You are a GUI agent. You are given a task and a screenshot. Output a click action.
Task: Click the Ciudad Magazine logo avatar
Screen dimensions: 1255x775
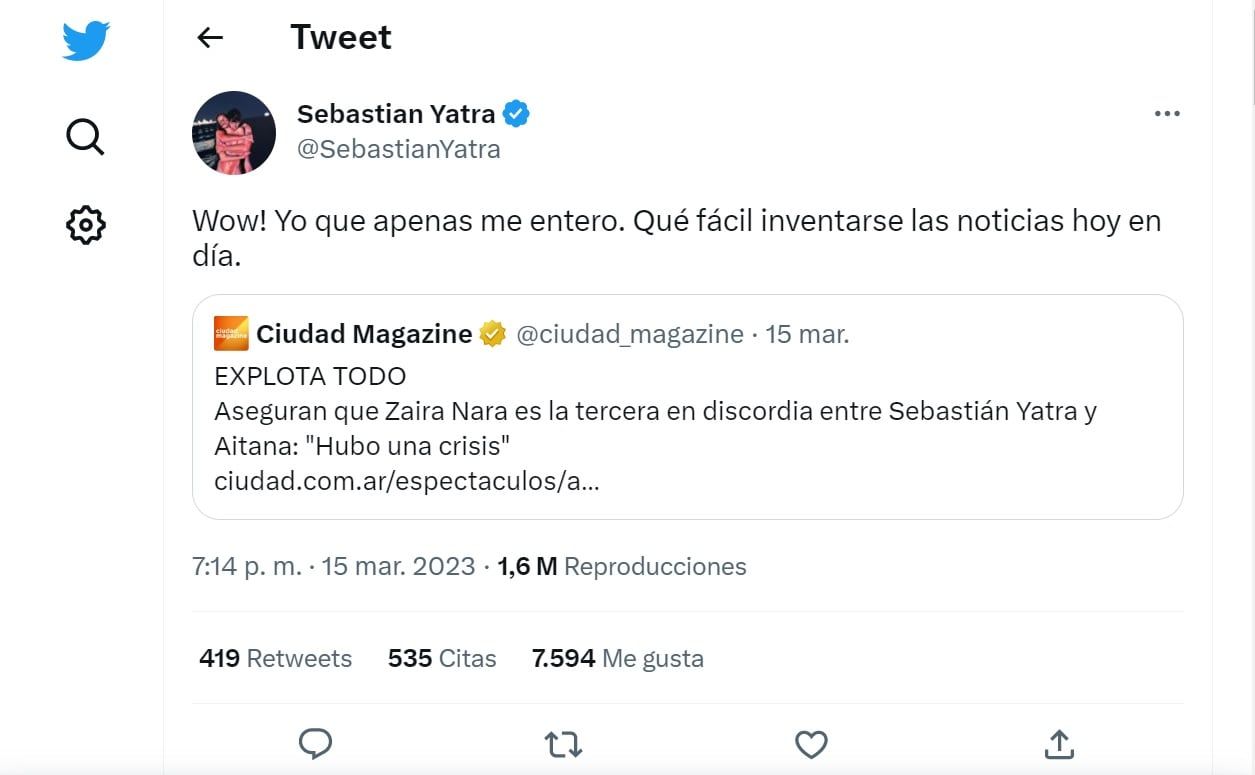[232, 333]
